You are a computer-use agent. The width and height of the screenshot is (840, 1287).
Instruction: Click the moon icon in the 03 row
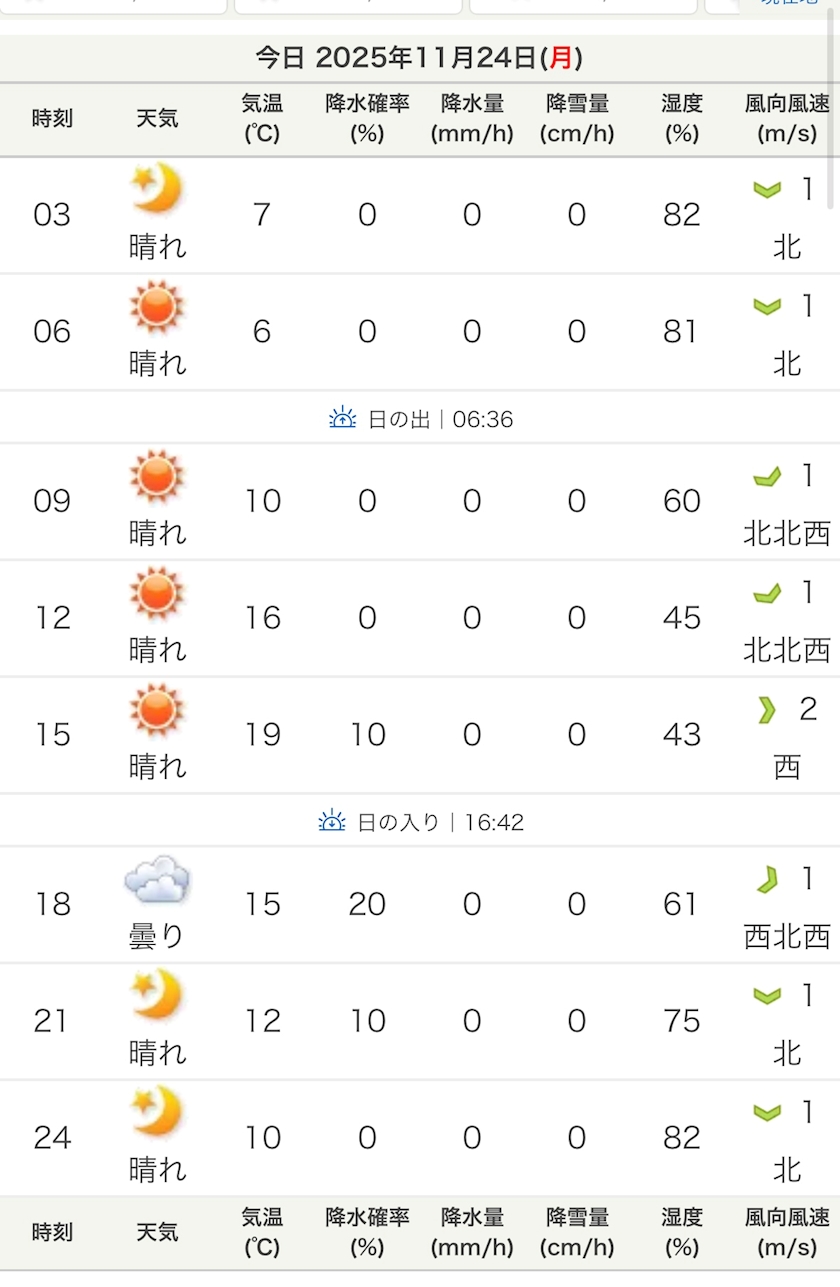point(157,188)
